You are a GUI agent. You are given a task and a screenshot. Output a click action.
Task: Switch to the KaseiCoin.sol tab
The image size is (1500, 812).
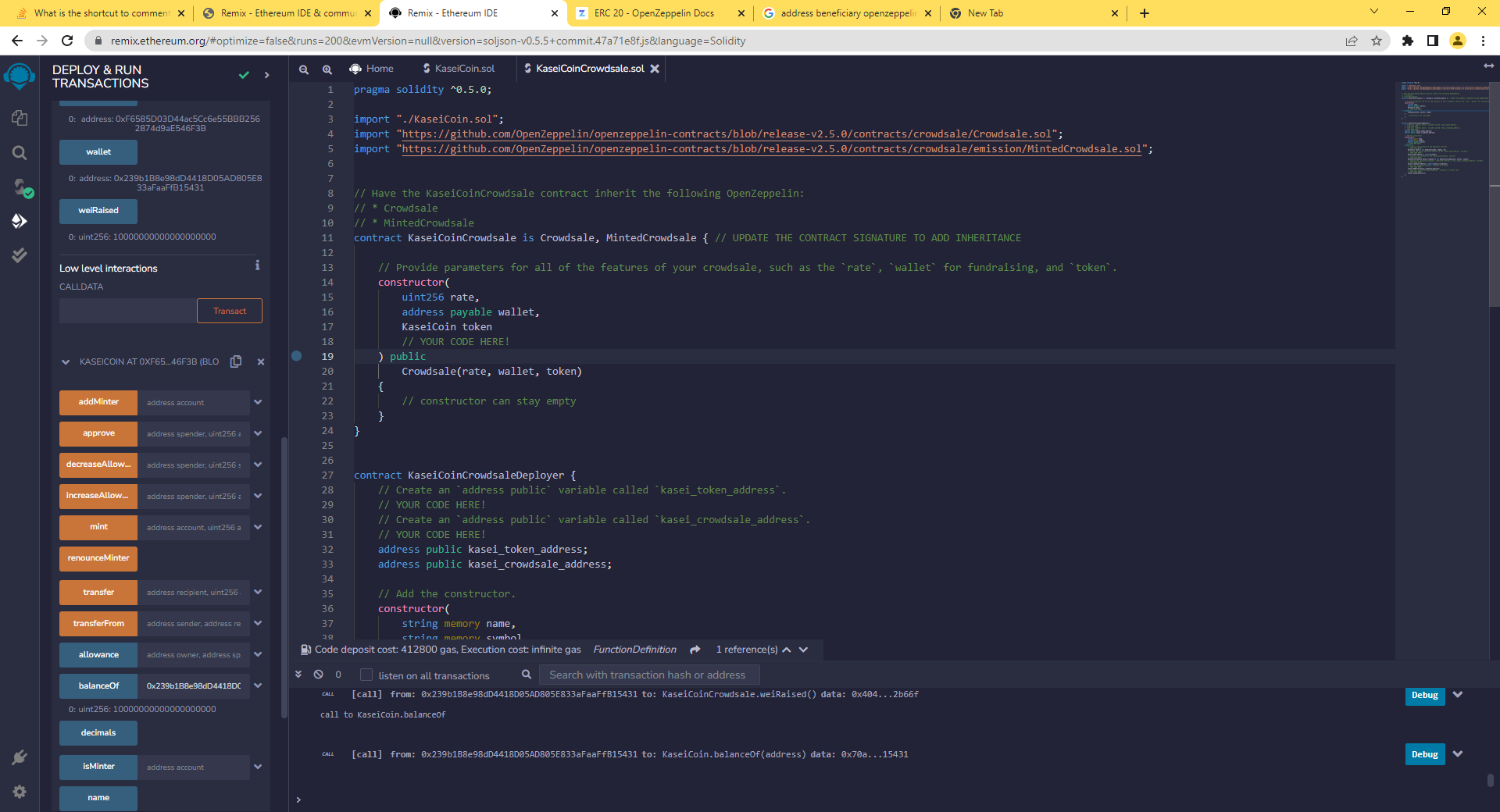click(x=463, y=69)
